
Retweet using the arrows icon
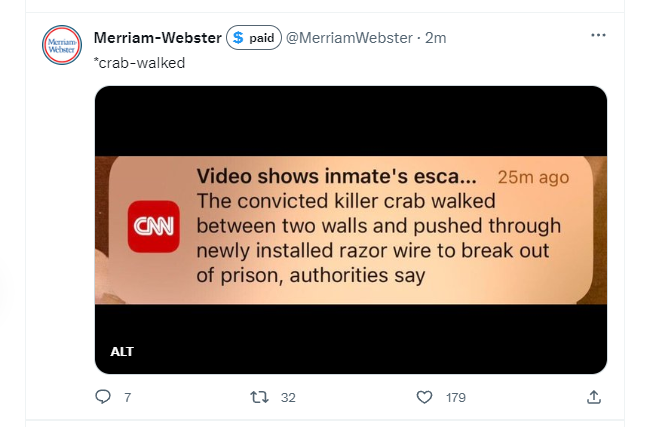pos(259,397)
